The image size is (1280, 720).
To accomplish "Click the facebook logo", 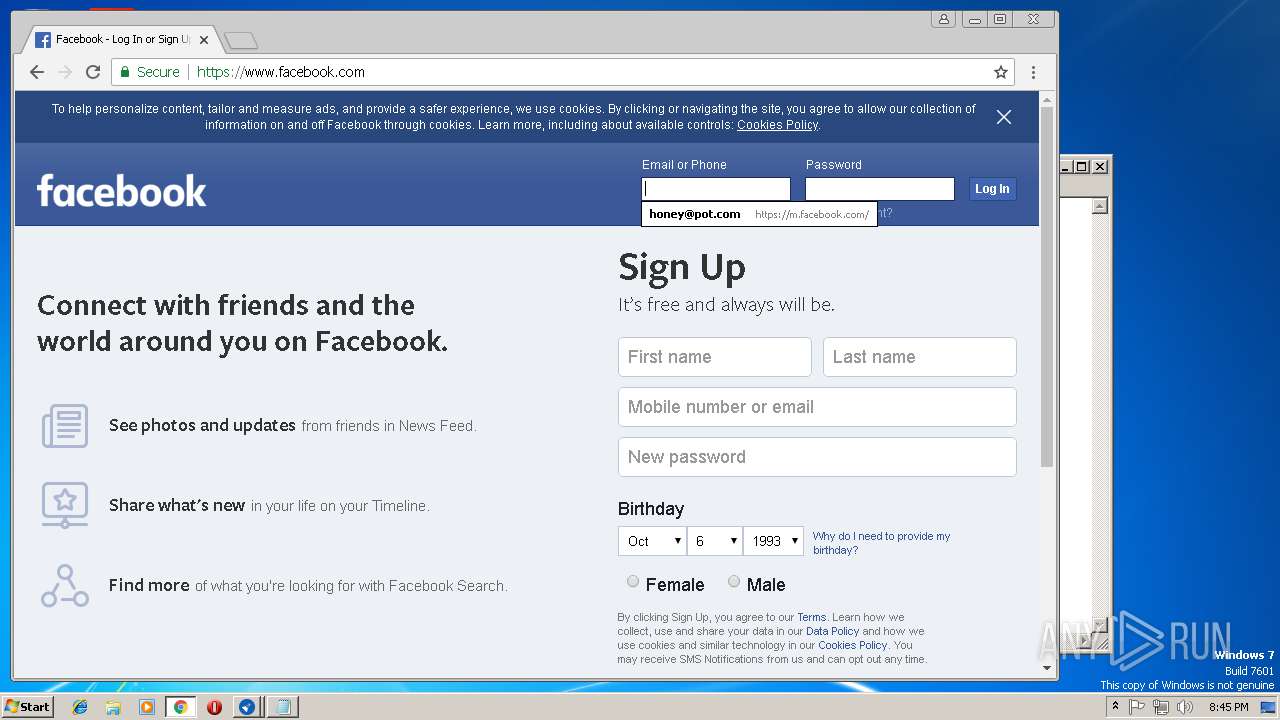I will [x=121, y=190].
